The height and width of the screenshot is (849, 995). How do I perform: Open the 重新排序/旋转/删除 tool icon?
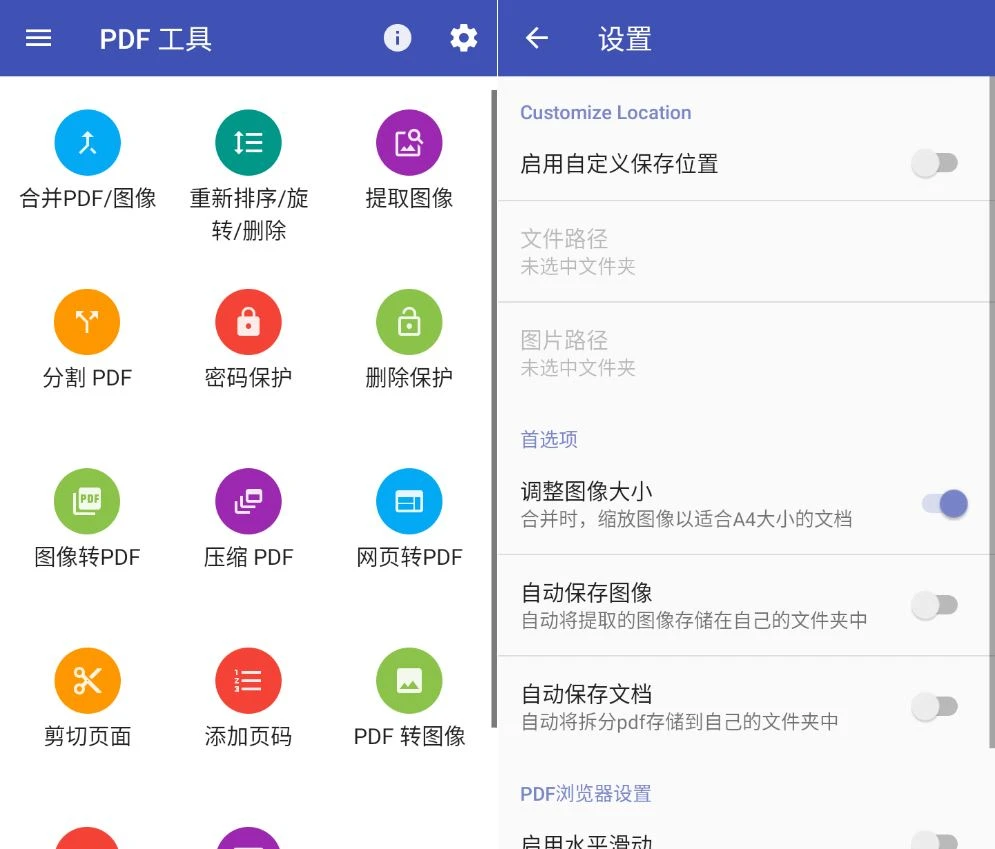pos(248,142)
